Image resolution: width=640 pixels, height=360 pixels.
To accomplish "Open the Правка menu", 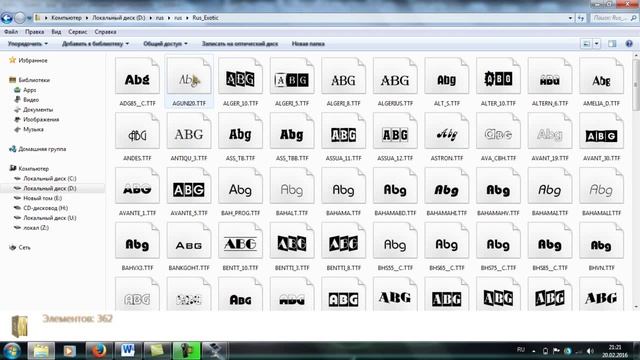I will point(34,32).
